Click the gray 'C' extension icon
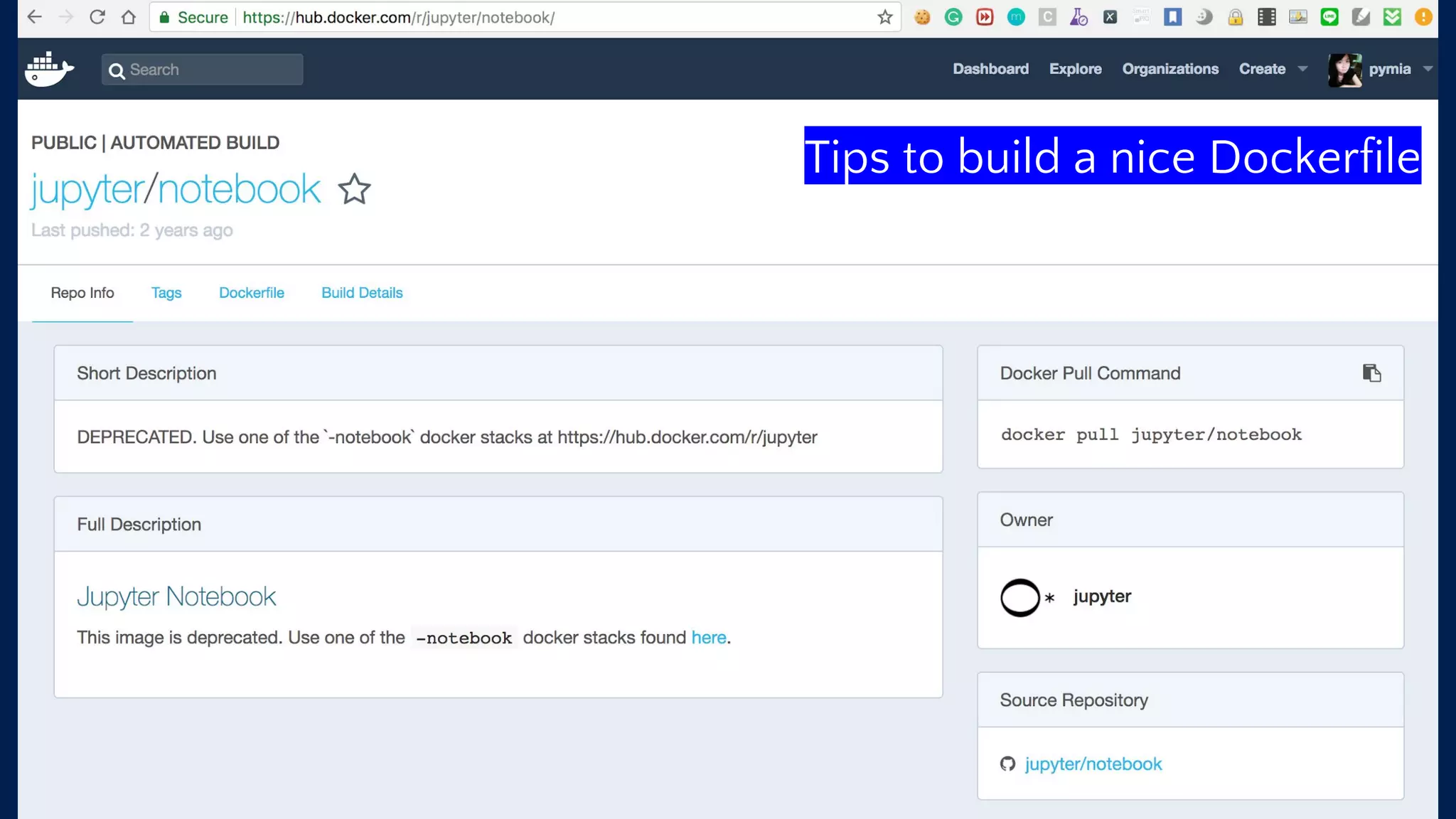Viewport: 1456px width, 819px height. [x=1047, y=17]
